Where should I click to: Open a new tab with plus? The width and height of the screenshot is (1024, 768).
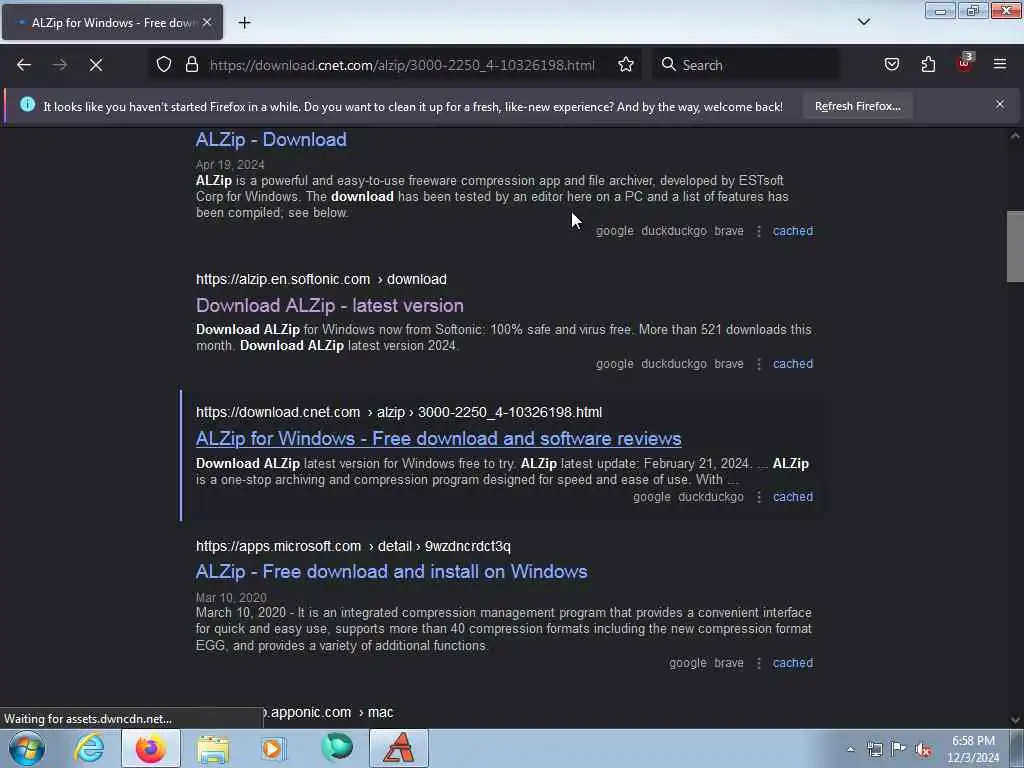[244, 23]
